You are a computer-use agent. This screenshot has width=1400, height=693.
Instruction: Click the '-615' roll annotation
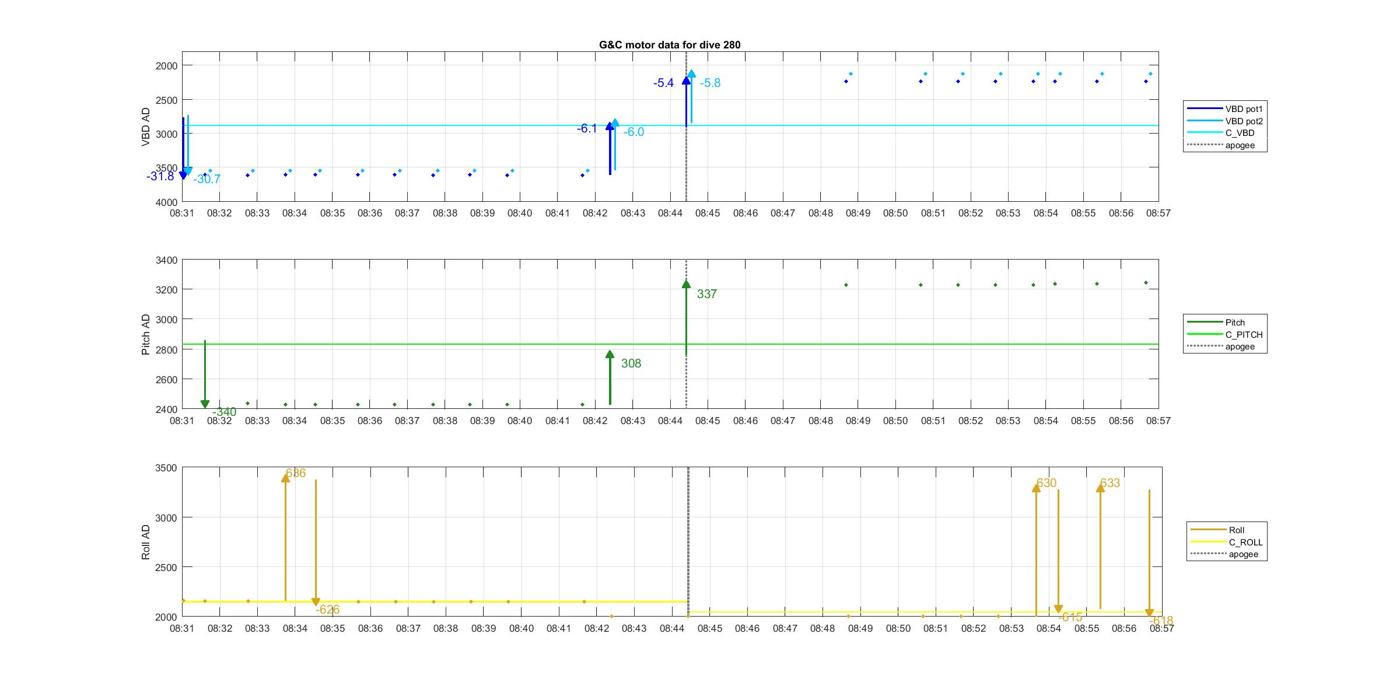1070,617
